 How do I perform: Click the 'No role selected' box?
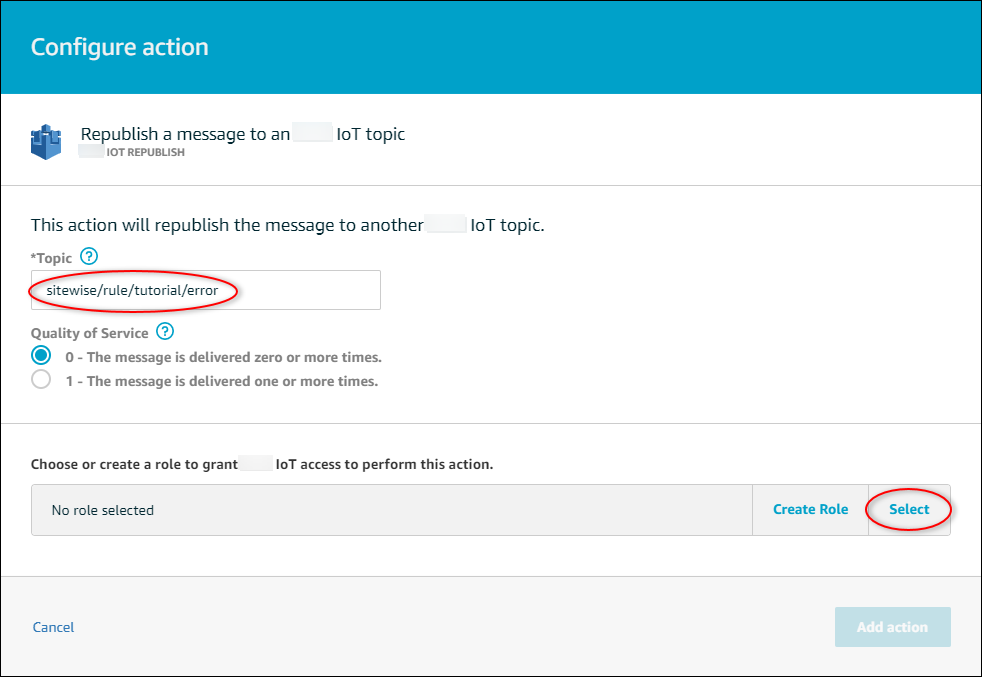pos(390,510)
